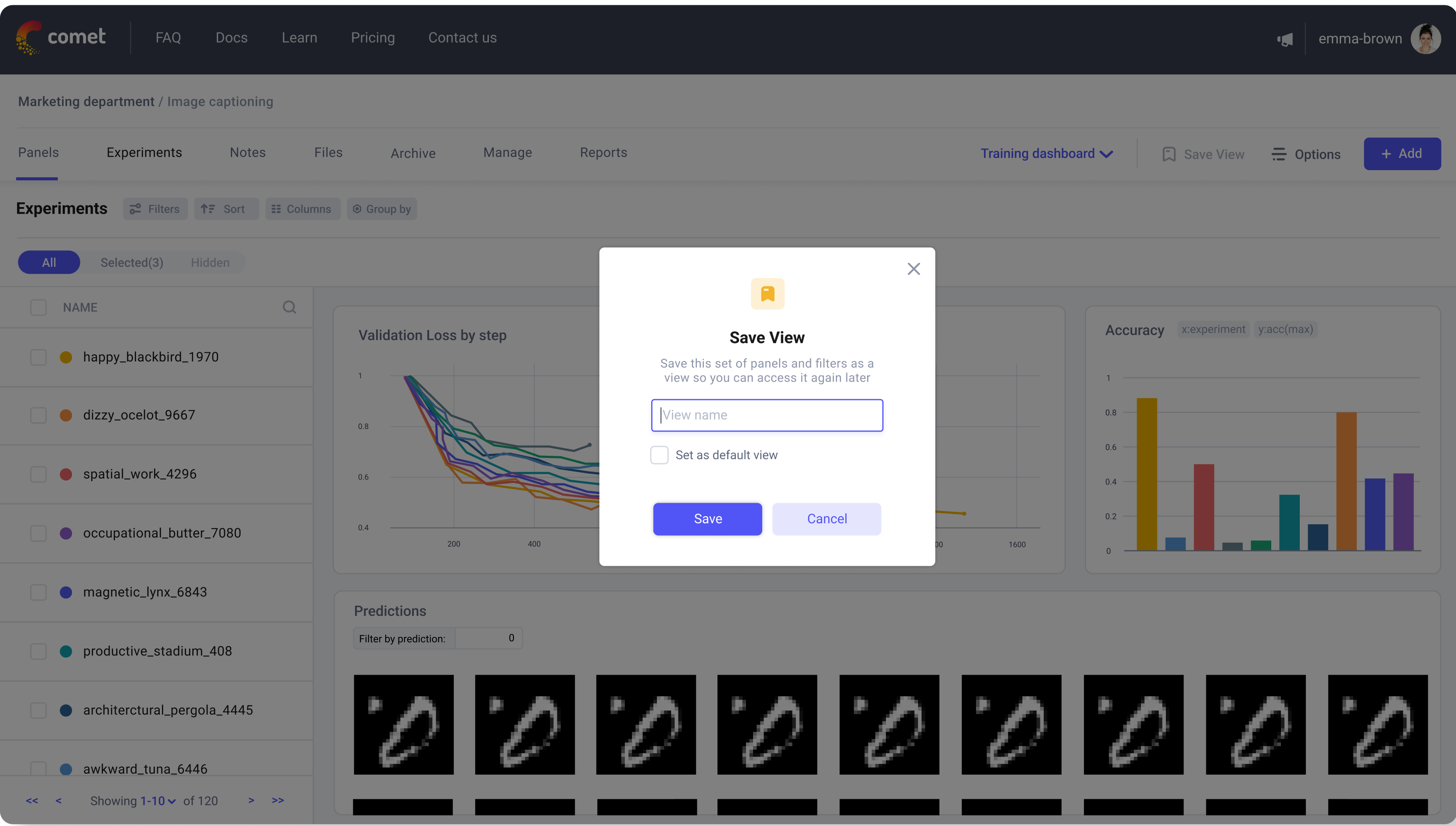Show Selected(3) experiments
Image resolution: width=1456 pixels, height=826 pixels.
(132, 262)
